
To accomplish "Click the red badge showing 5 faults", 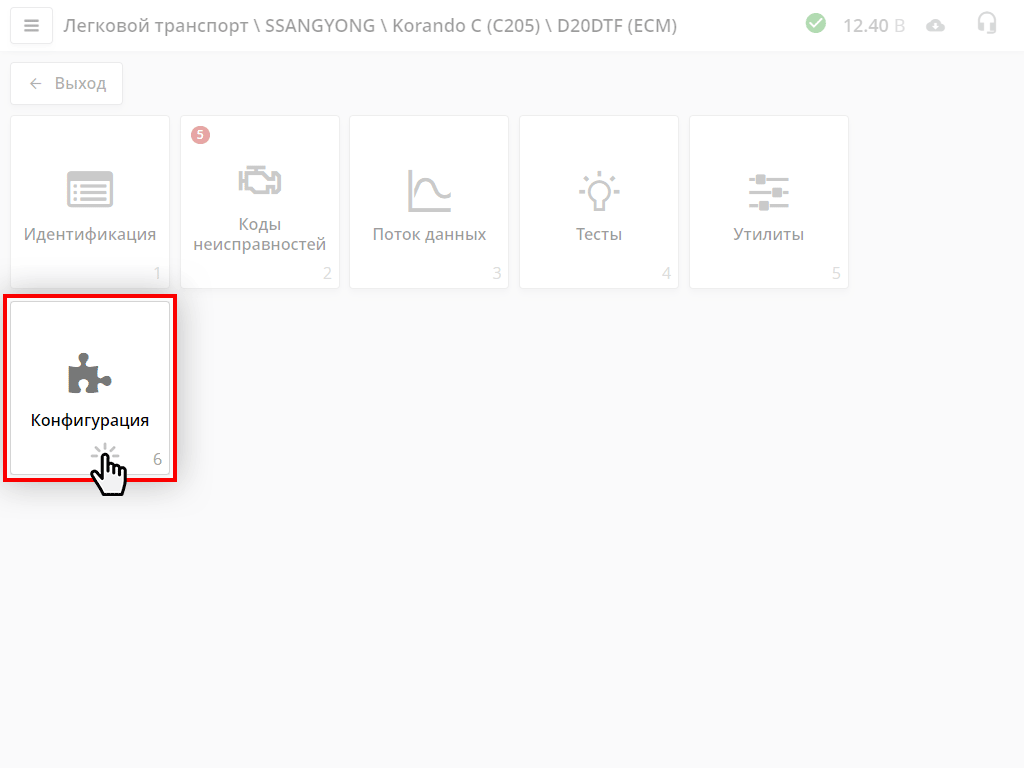I will point(200,135).
